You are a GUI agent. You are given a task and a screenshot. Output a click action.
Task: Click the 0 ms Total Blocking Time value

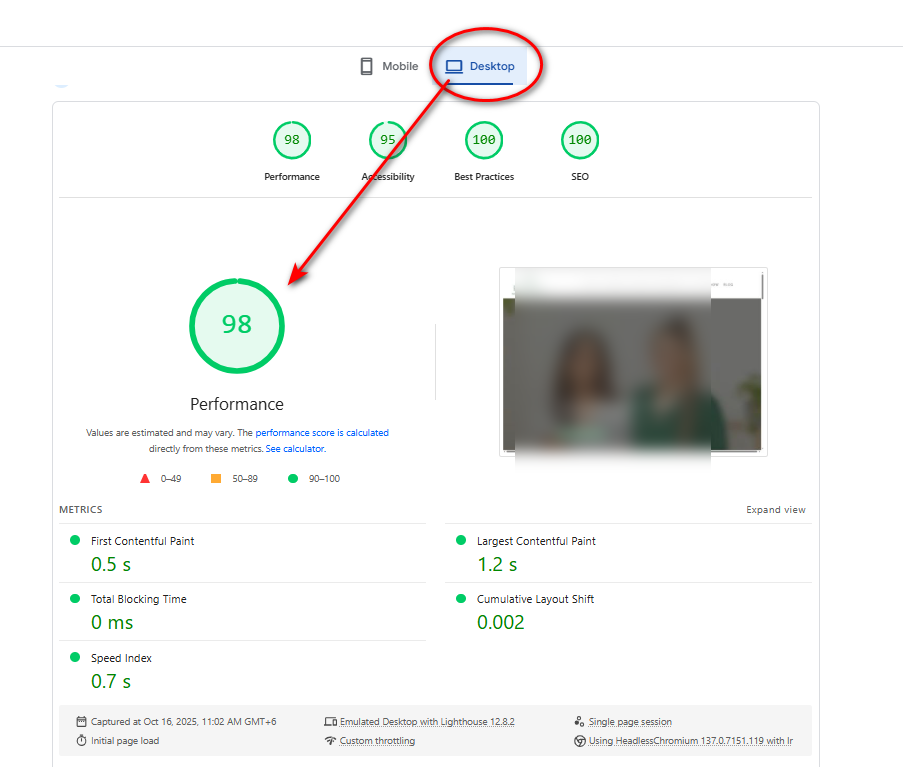[112, 622]
